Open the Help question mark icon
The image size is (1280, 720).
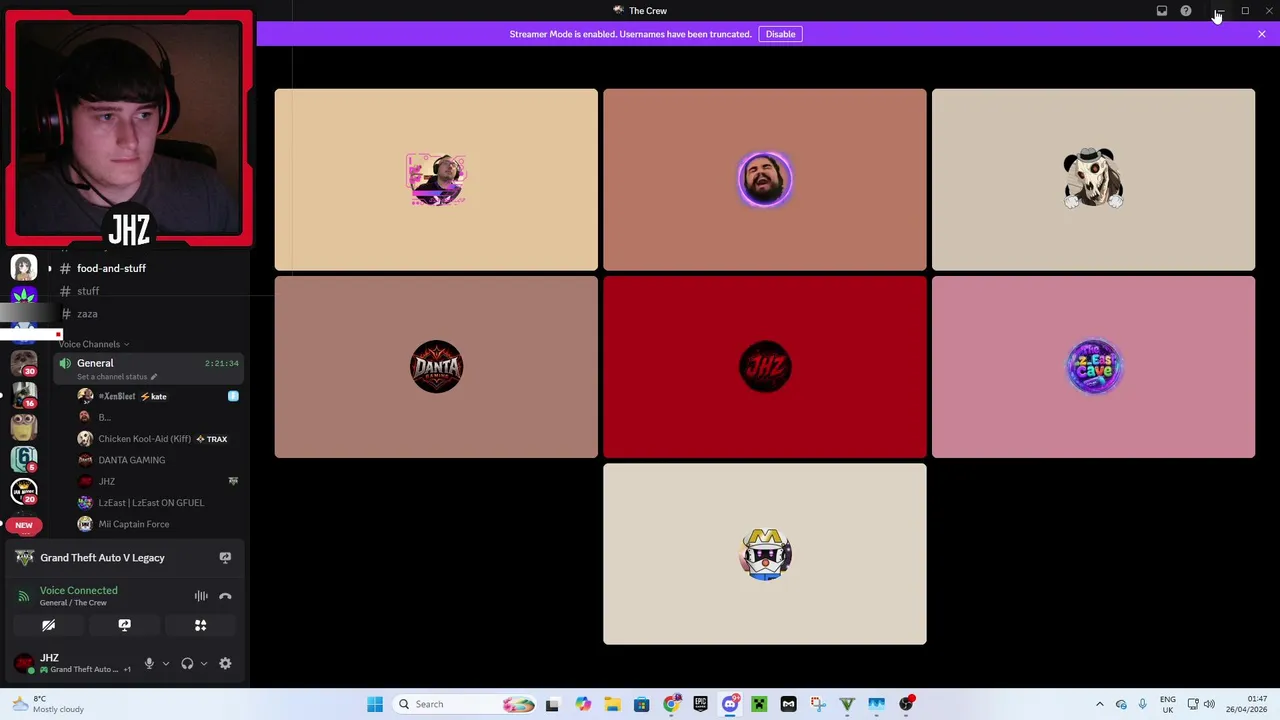[x=1186, y=11]
